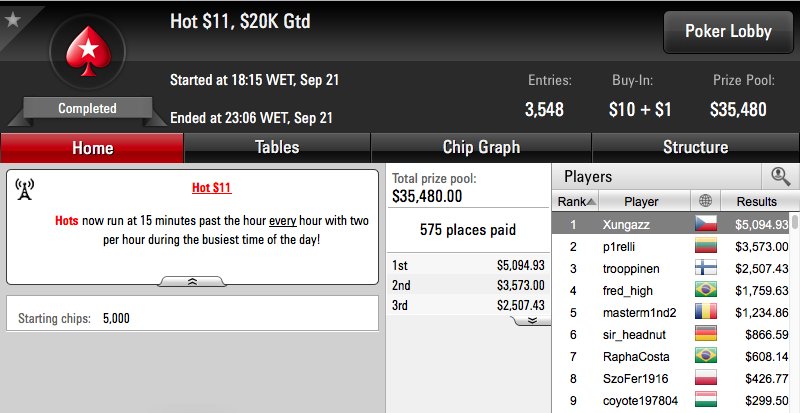The width and height of the screenshot is (800, 413).
Task: Sort players by Rank column arrow
Action: [x=591, y=202]
